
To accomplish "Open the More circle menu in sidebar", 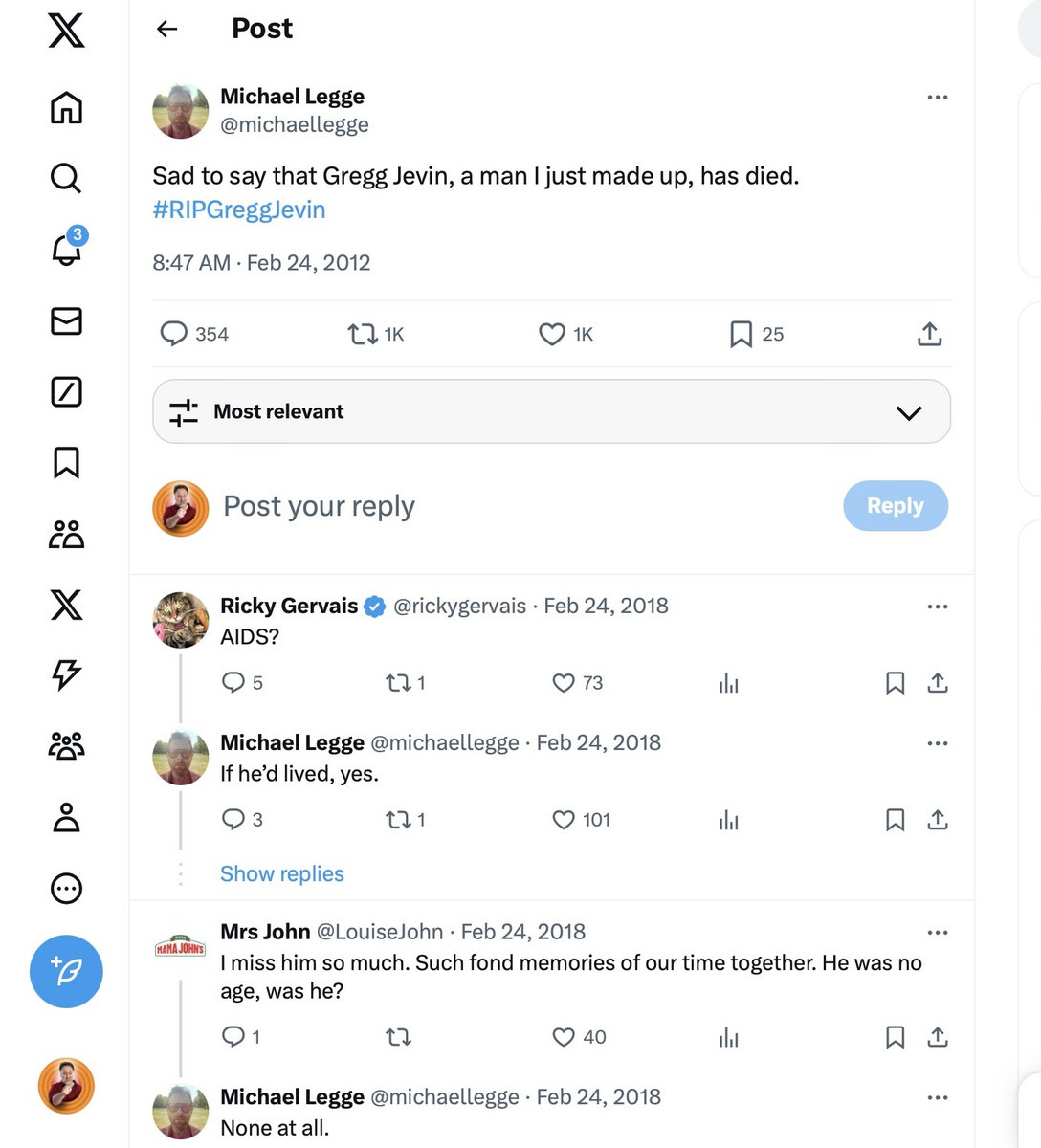I will 66,888.
